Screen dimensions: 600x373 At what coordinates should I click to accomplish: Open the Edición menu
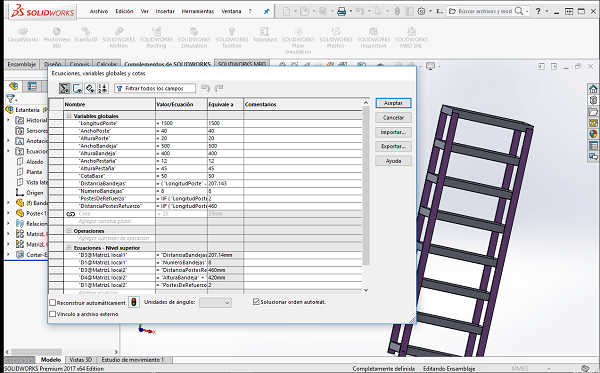click(124, 11)
